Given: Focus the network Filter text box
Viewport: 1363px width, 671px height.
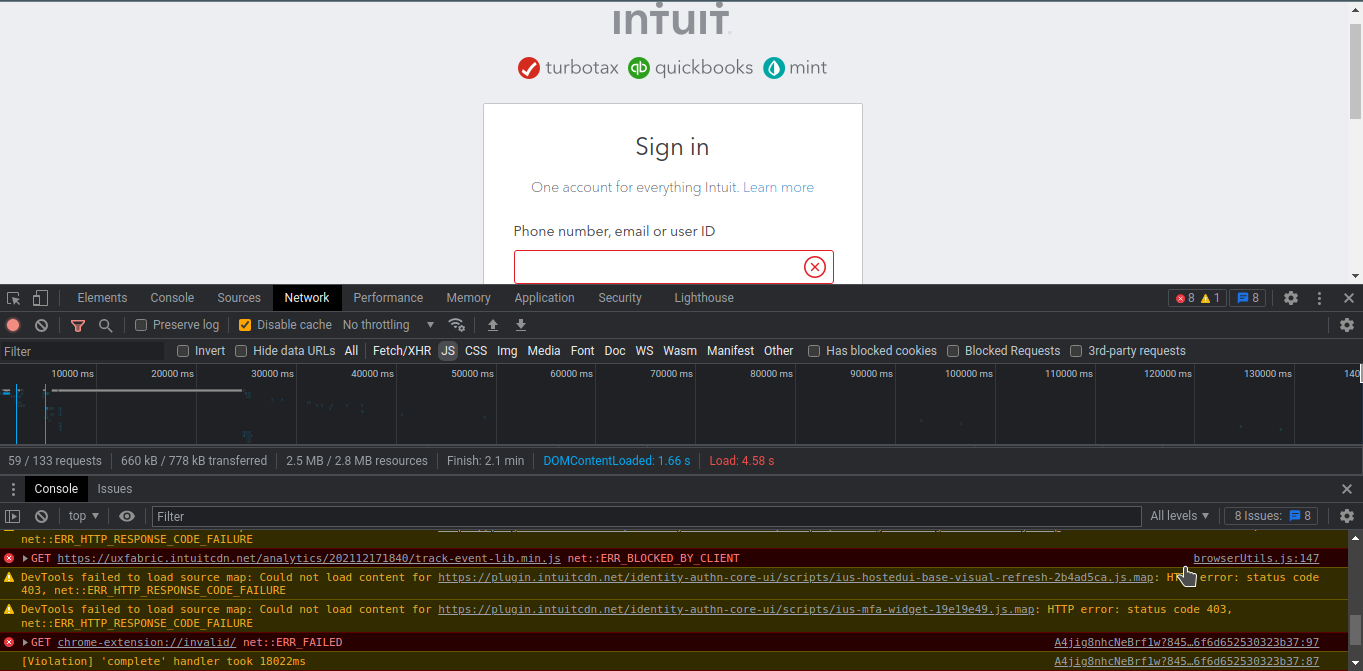Looking at the screenshot, I should click(82, 351).
